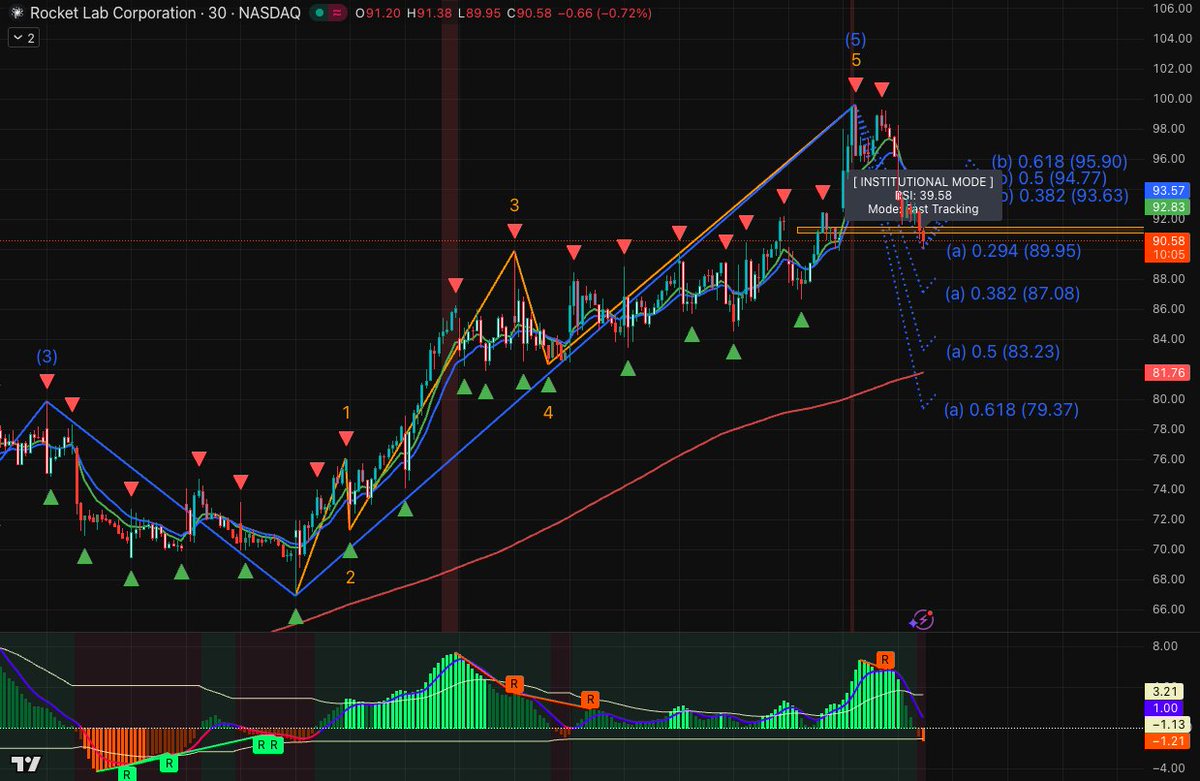Select the blue (5) wave label
Image resolution: width=1200 pixels, height=781 pixels.
click(x=855, y=40)
